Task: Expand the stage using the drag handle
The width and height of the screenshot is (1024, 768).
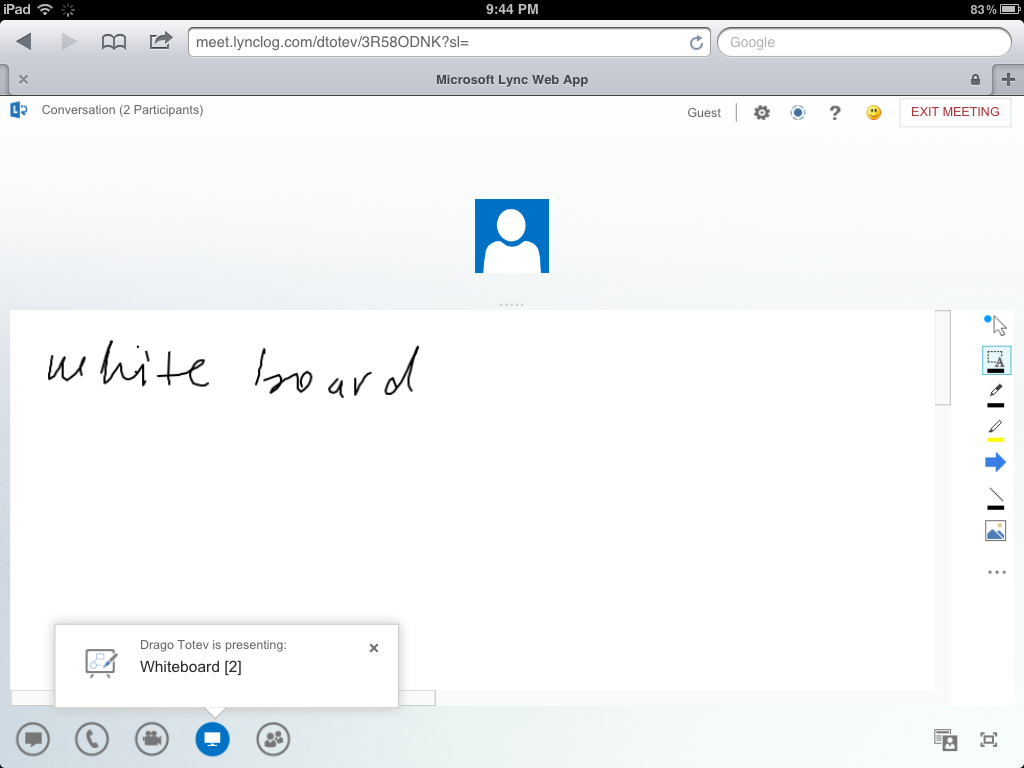Action: (511, 303)
